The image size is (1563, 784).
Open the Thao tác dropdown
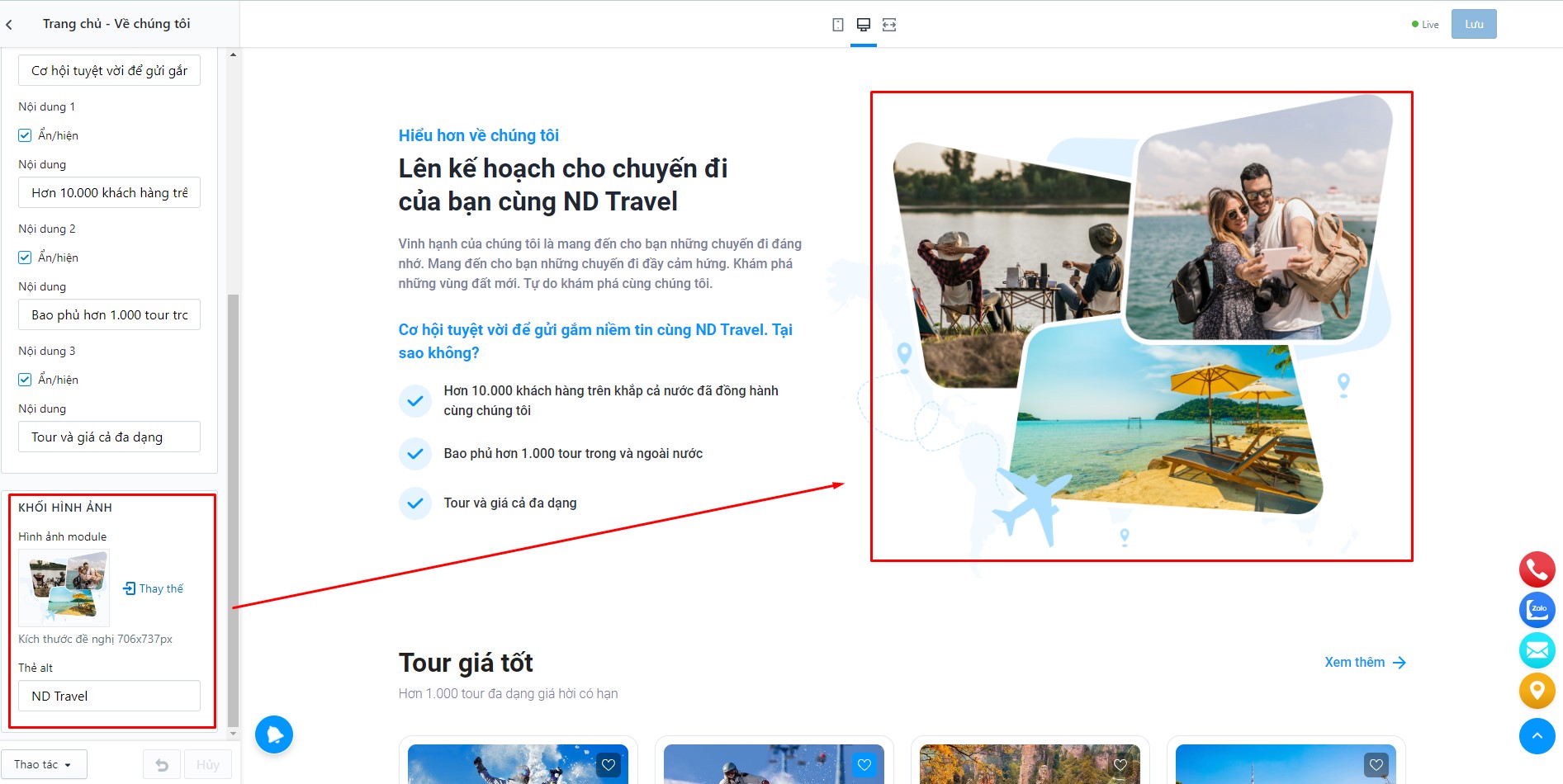point(44,765)
